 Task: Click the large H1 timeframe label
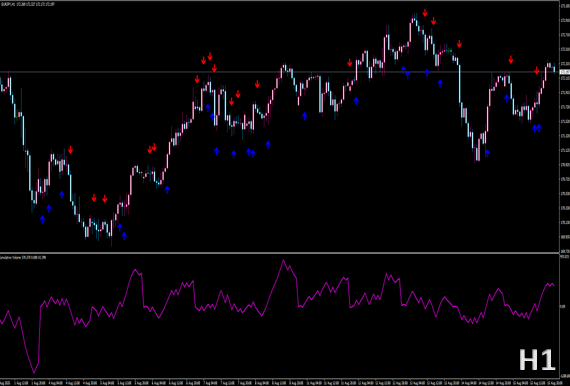[537, 360]
